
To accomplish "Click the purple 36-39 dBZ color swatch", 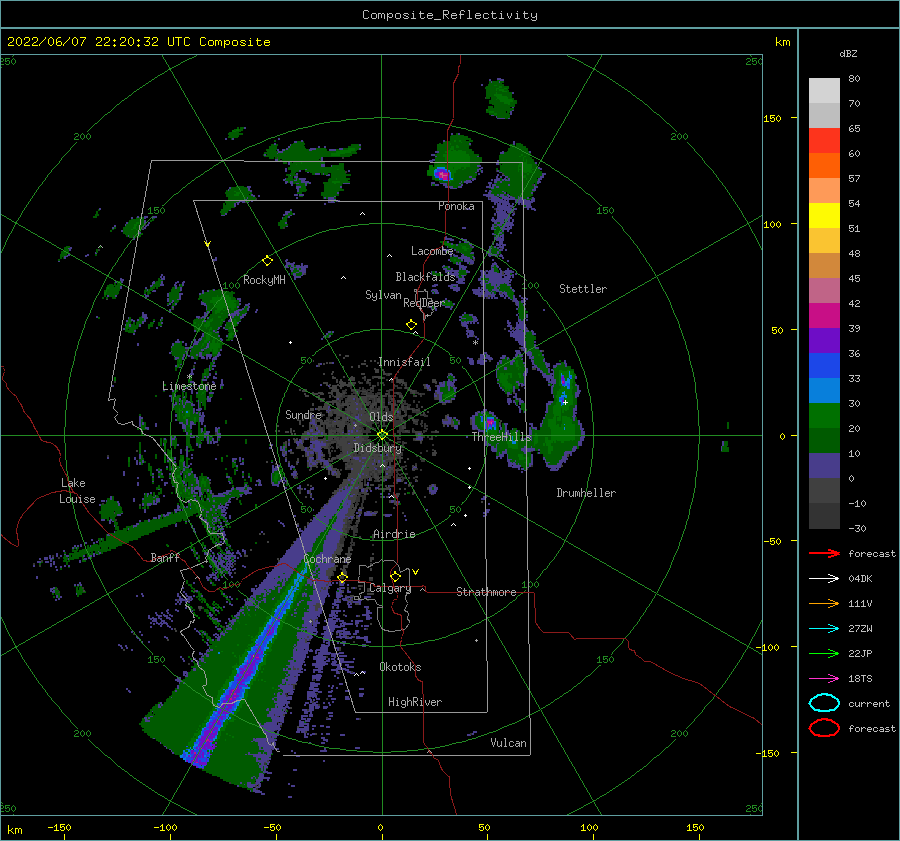I will 824,341.
